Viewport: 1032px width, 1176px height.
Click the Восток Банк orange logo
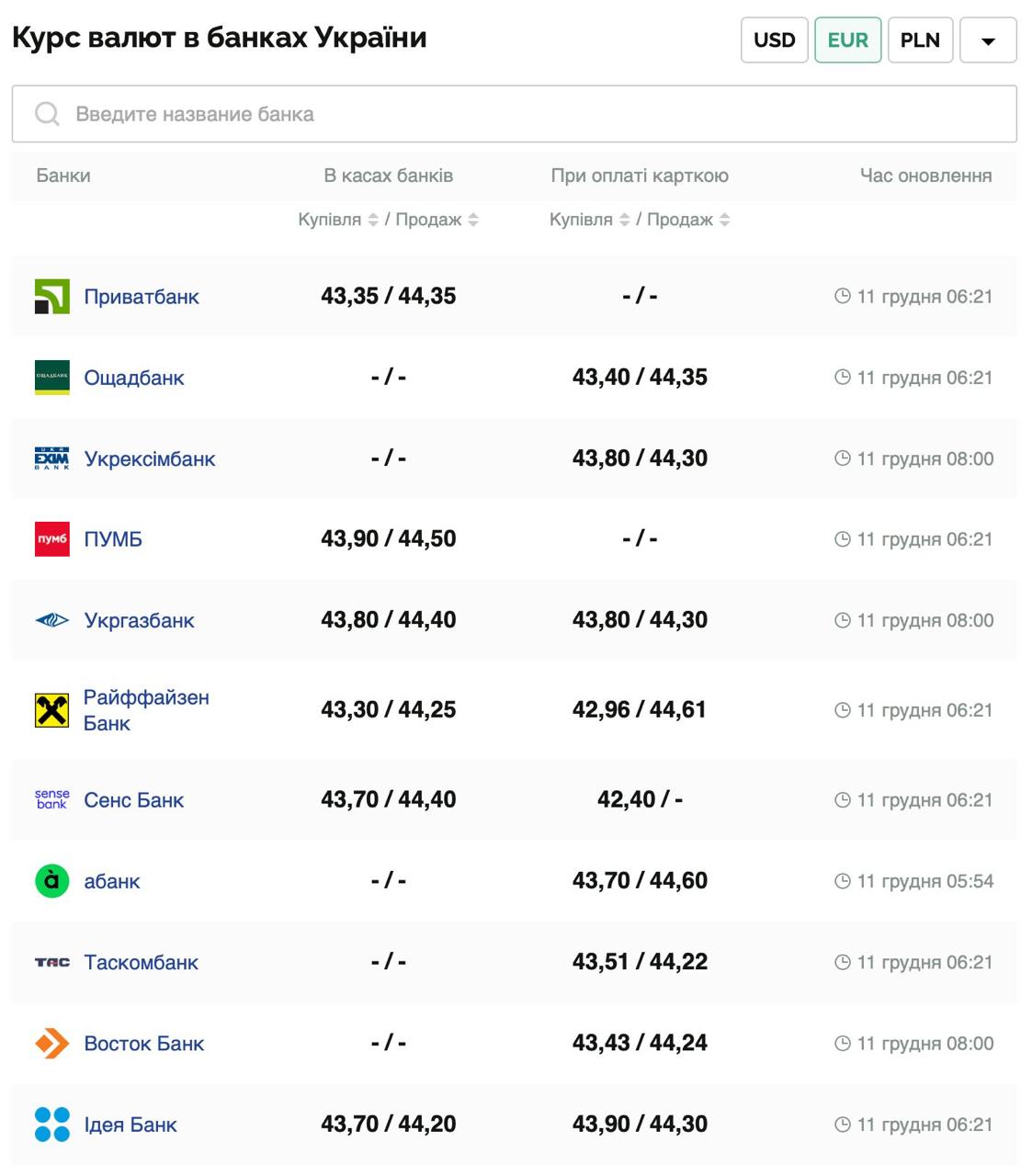[52, 1044]
